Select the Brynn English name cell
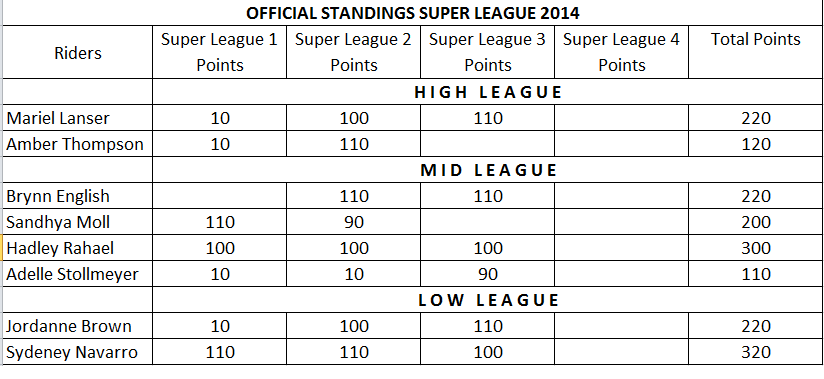This screenshot has width=824, height=379. 78,196
